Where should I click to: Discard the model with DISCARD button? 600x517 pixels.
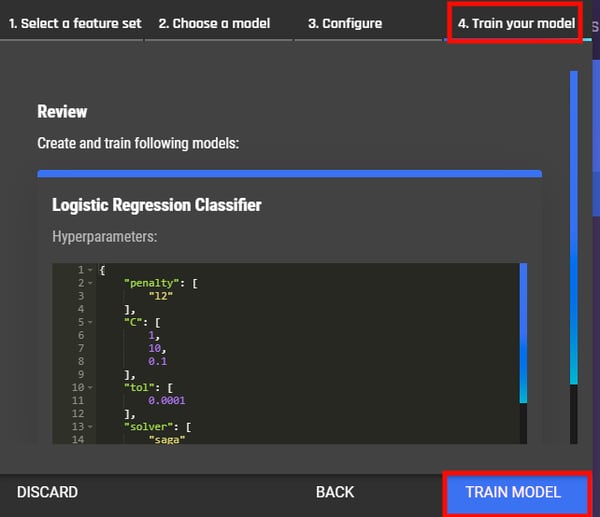coord(47,492)
